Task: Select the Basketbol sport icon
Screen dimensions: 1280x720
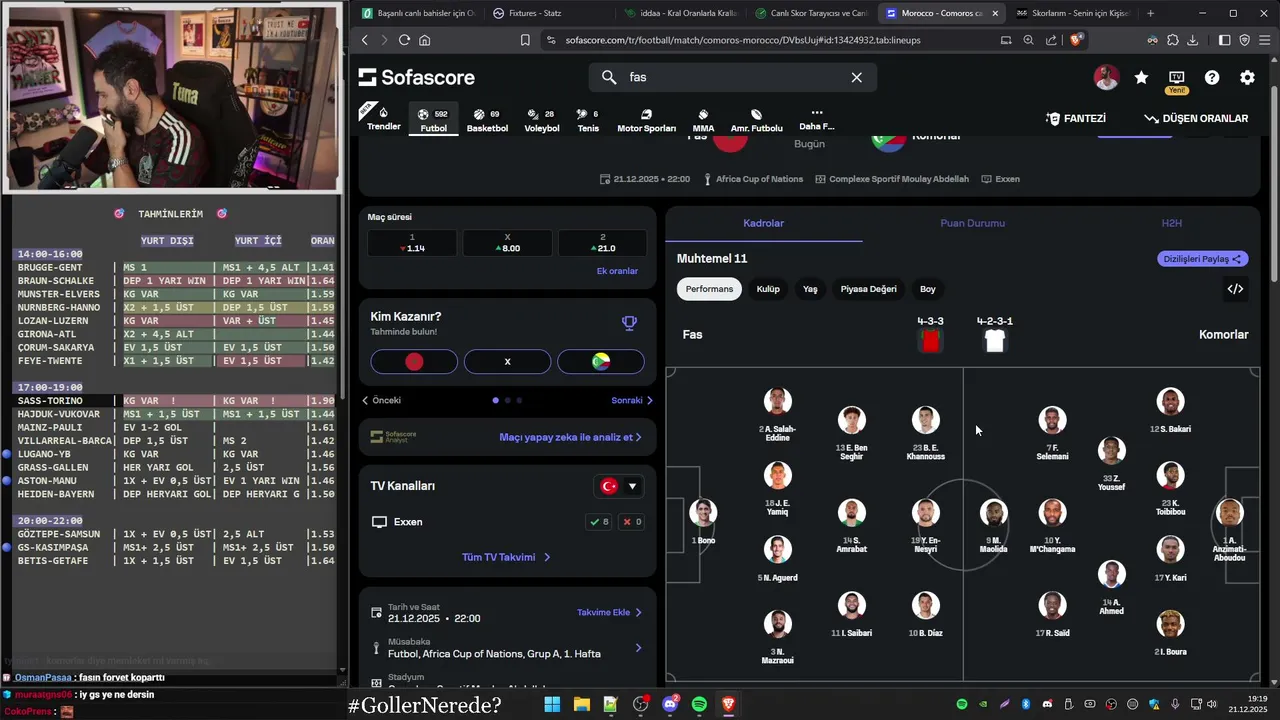Action: [x=487, y=120]
